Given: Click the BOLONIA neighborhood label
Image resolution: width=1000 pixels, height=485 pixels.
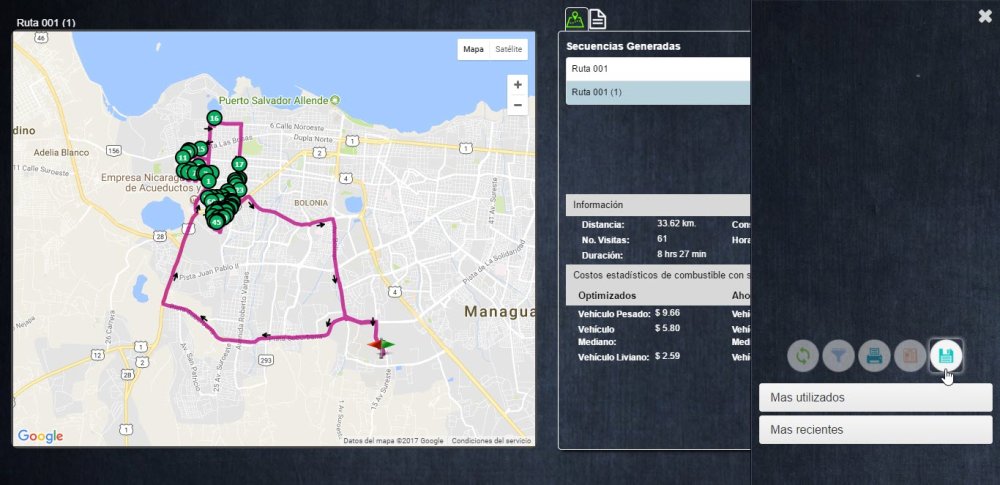Looking at the screenshot, I should 311,203.
